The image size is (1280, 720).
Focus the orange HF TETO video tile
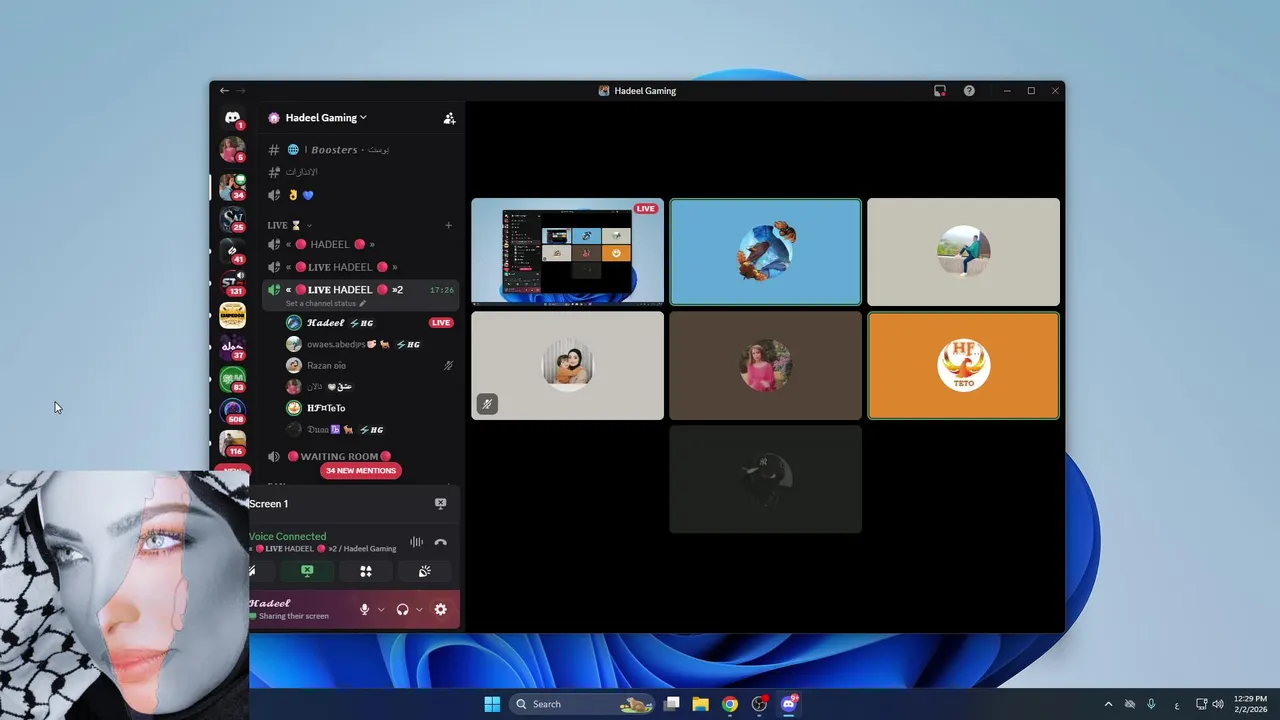(963, 366)
